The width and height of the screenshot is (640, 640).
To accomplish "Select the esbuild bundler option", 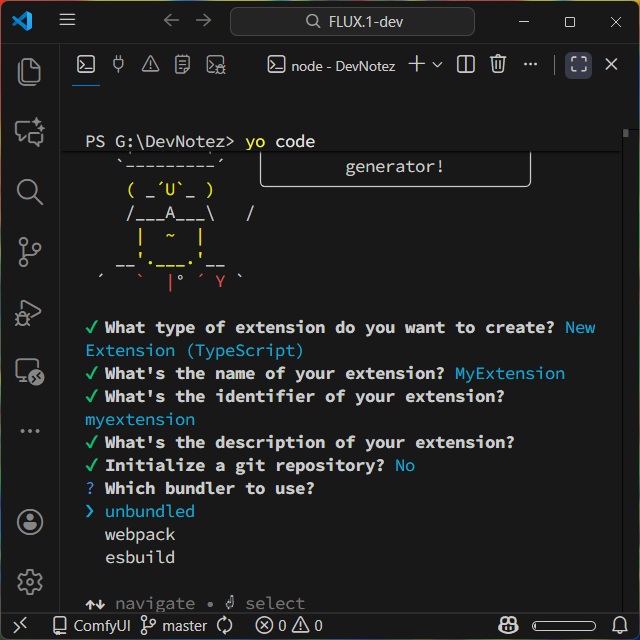I will (140, 557).
